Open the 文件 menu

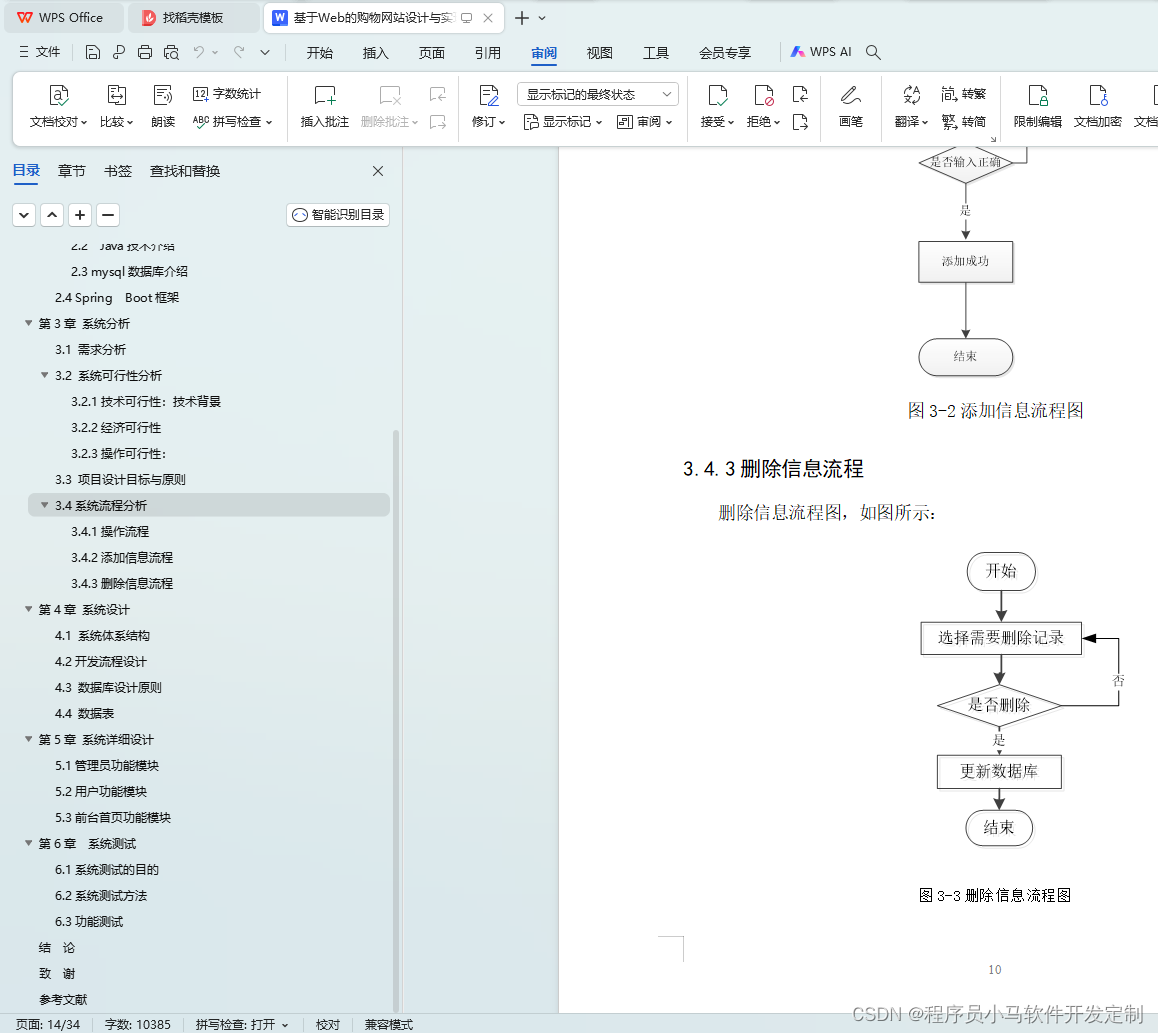tap(40, 52)
